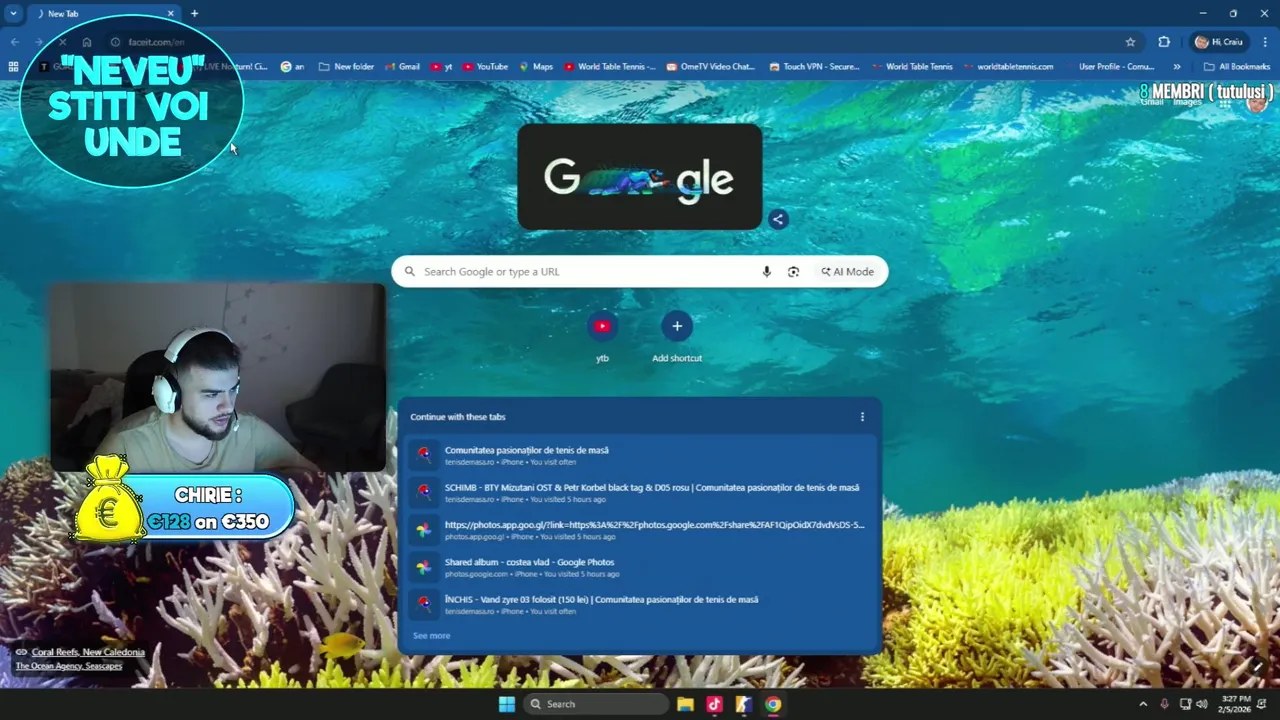The width and height of the screenshot is (1280, 720).
Task: Go back with the browser back arrow
Action: point(14,42)
